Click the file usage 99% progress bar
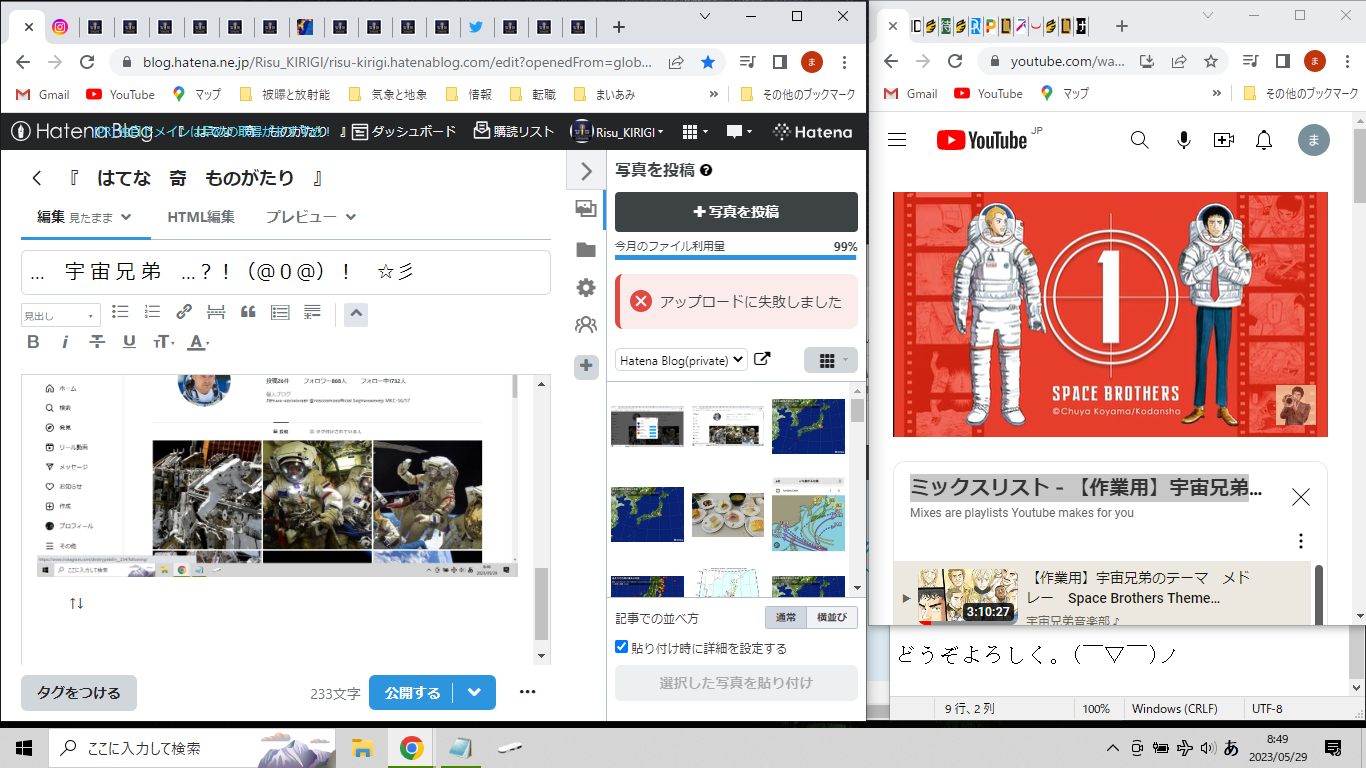The height and width of the screenshot is (768, 1366). click(736, 257)
